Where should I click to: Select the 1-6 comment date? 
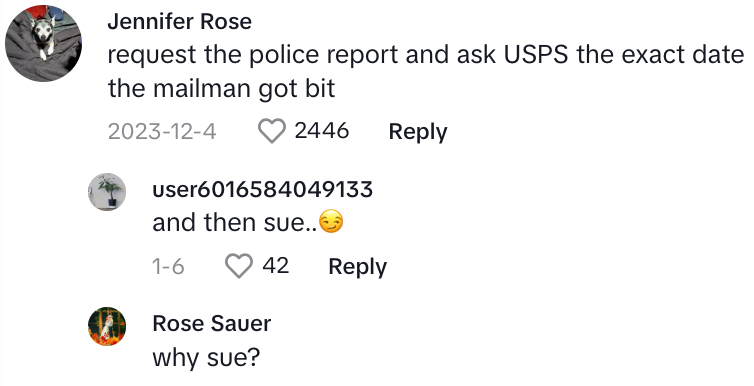pyautogui.click(x=168, y=266)
